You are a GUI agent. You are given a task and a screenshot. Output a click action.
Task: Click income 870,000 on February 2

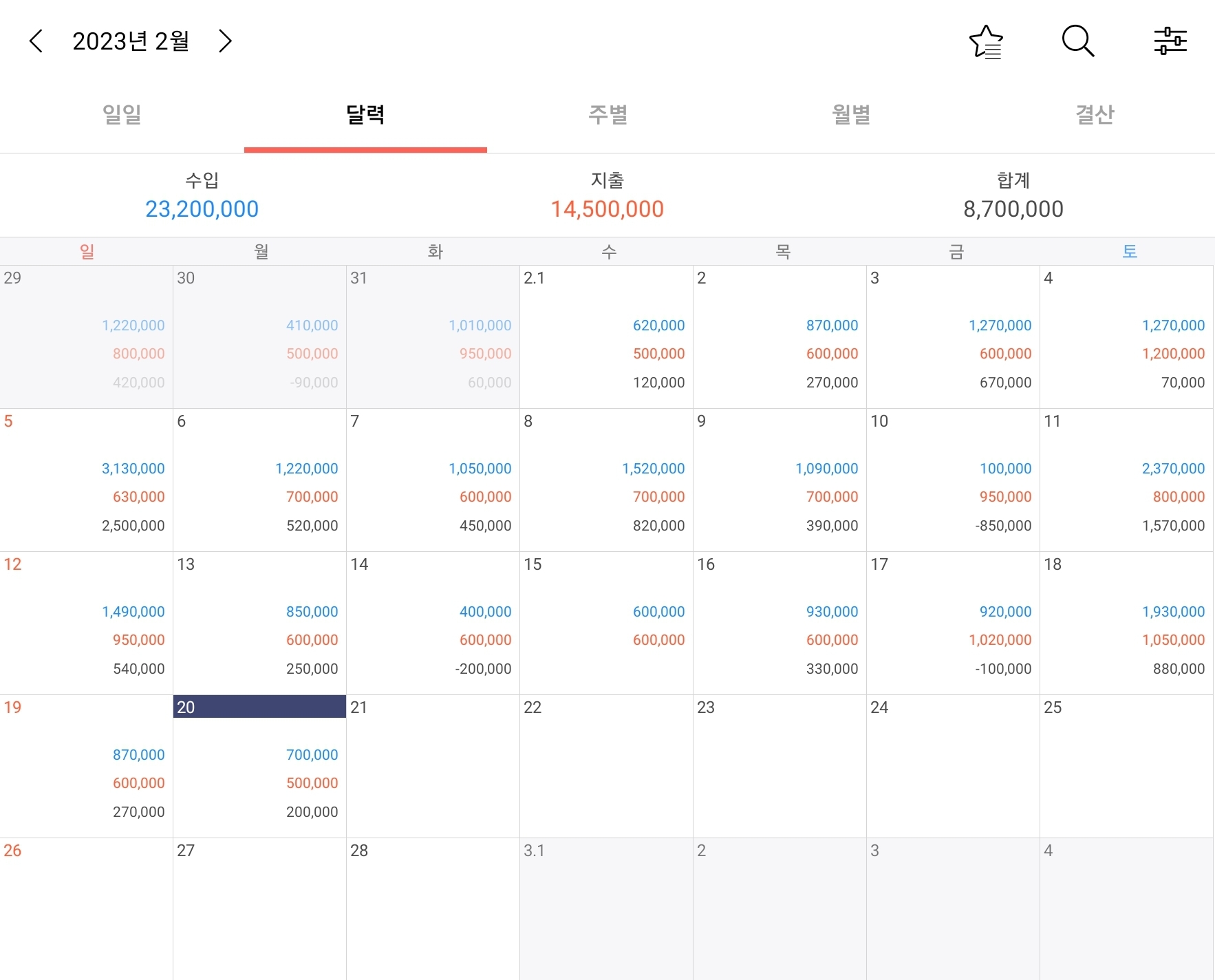tap(832, 326)
